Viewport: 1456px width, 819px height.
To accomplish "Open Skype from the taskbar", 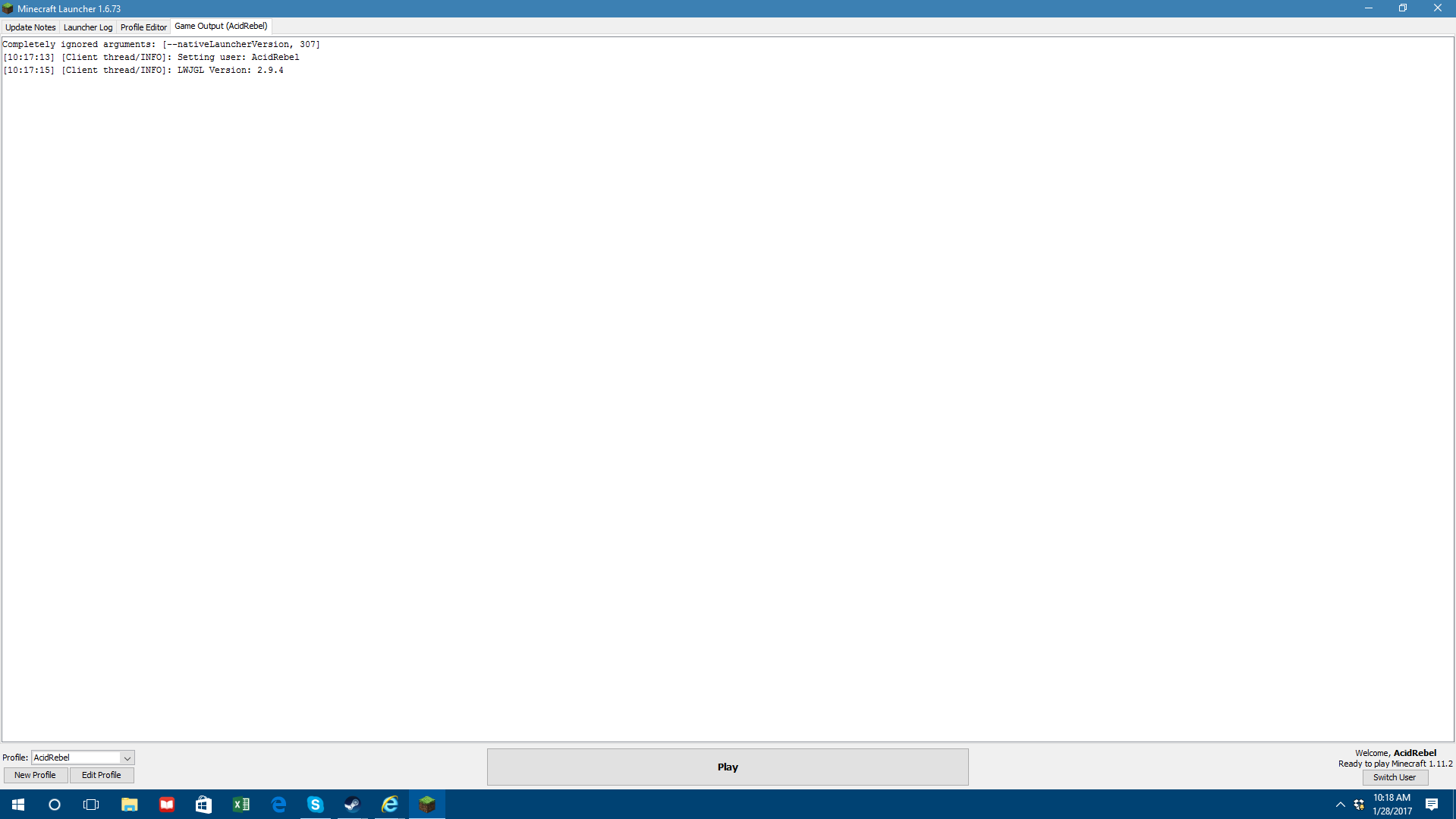I will (x=316, y=805).
